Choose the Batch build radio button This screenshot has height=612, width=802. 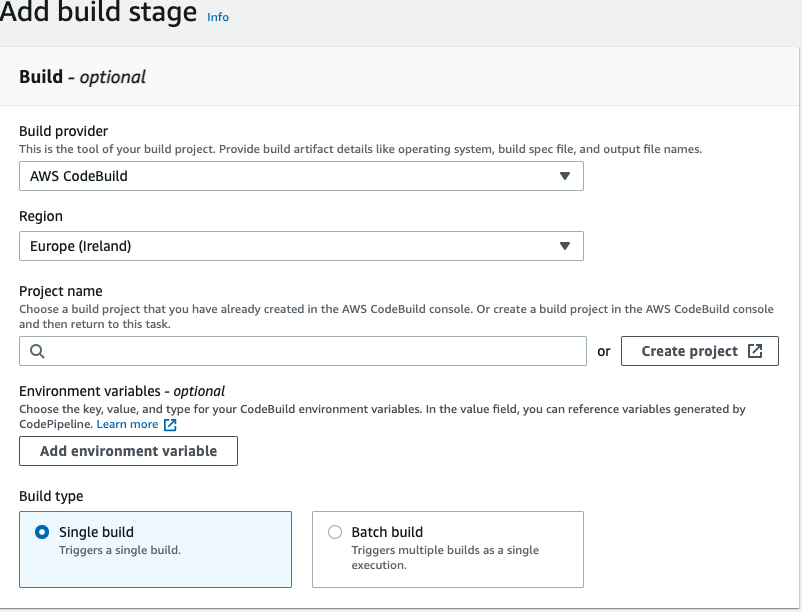(335, 532)
